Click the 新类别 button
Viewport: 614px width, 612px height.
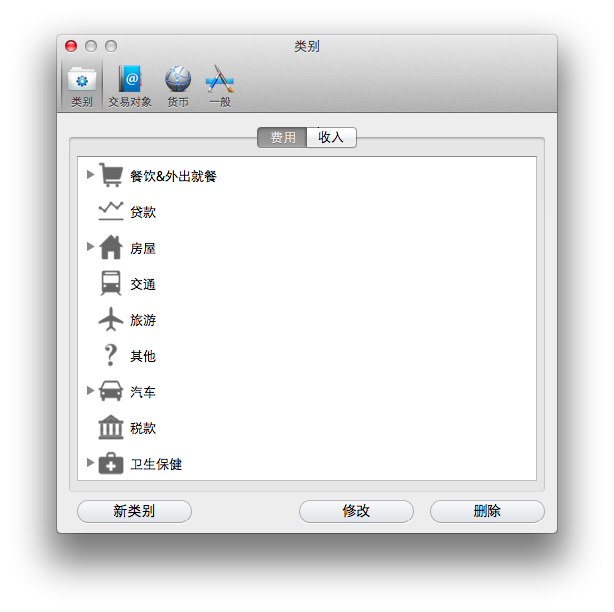click(134, 511)
